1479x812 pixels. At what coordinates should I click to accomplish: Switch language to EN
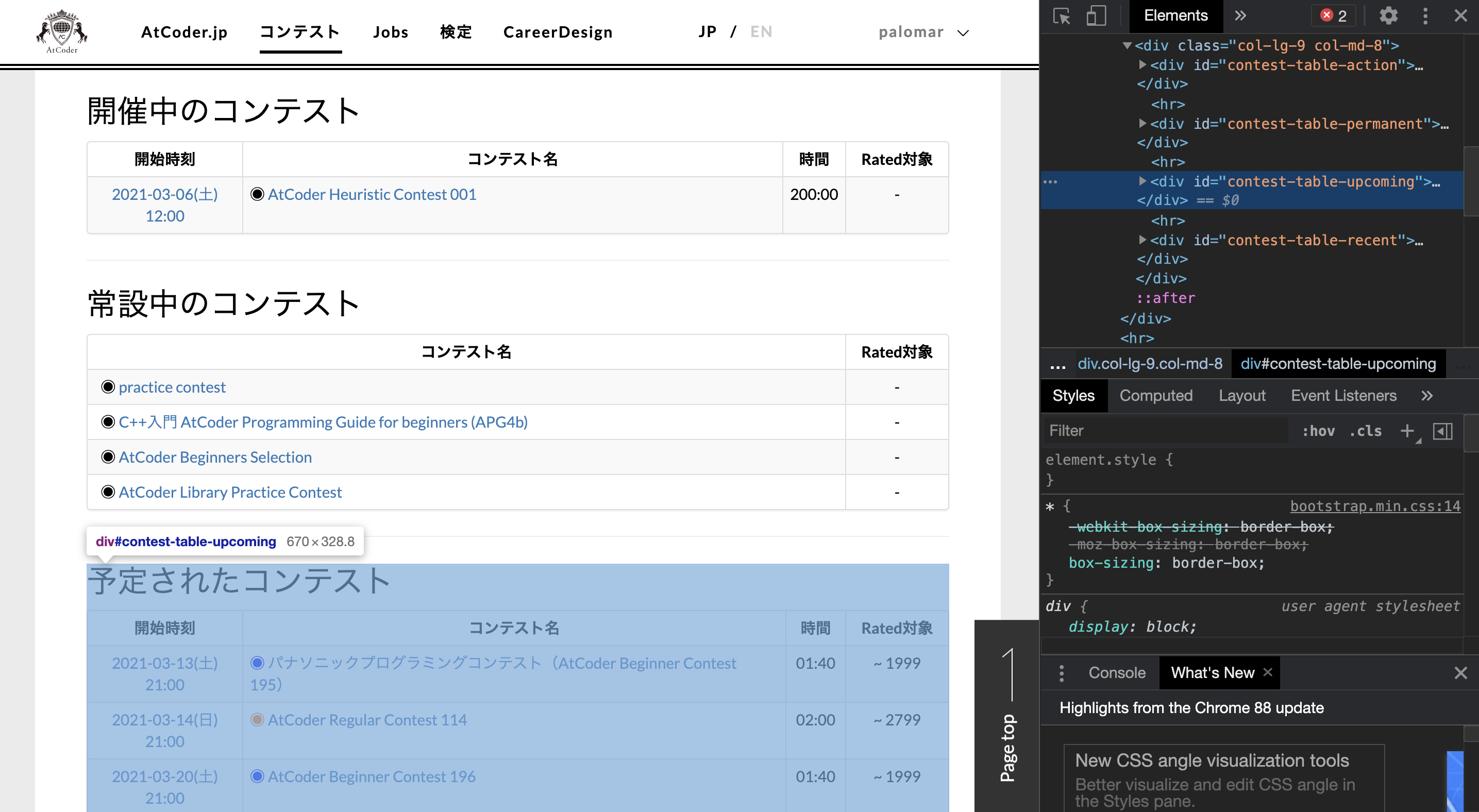coord(761,31)
